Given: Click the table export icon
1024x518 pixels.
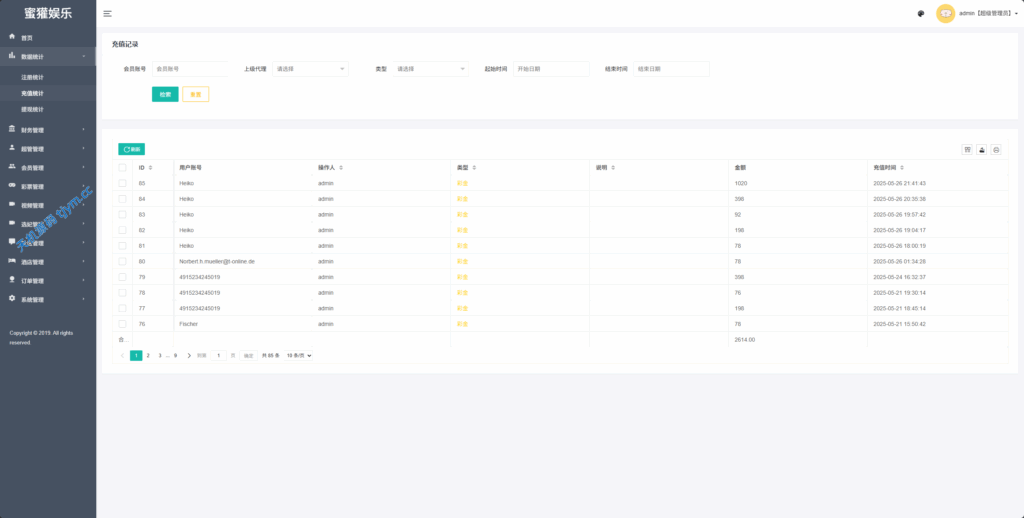Looking at the screenshot, I should [982, 149].
